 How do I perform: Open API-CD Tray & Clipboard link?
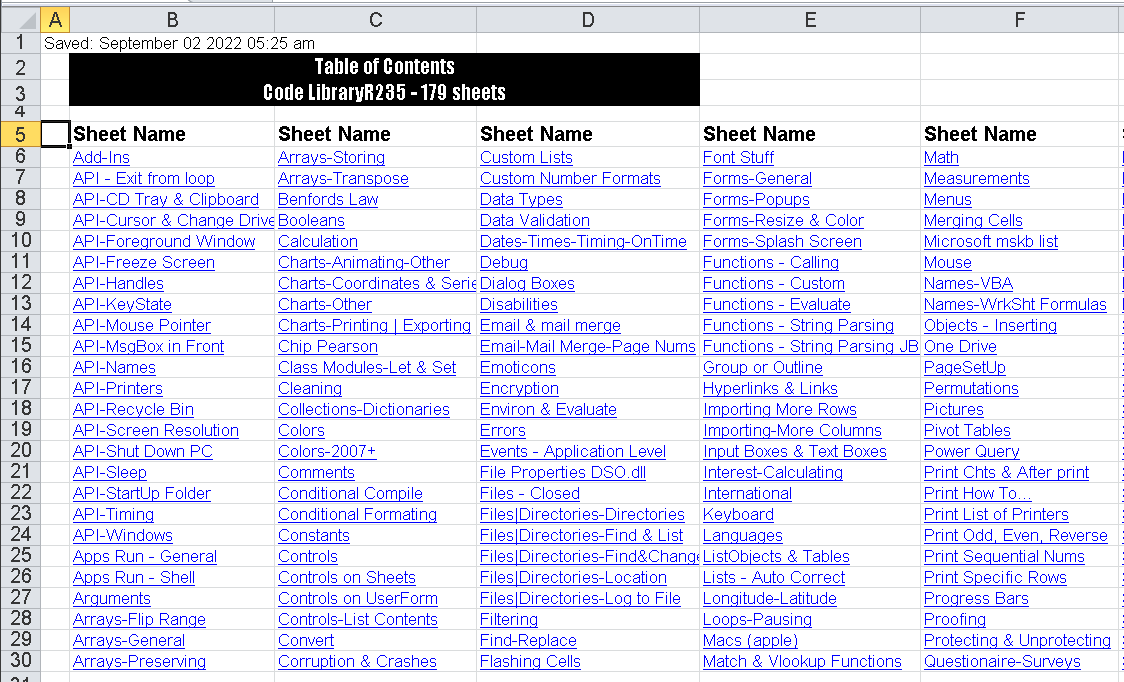[x=166, y=199]
